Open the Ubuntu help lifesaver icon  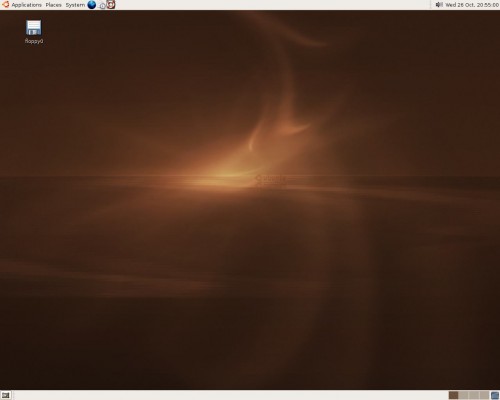pyautogui.click(x=111, y=5)
